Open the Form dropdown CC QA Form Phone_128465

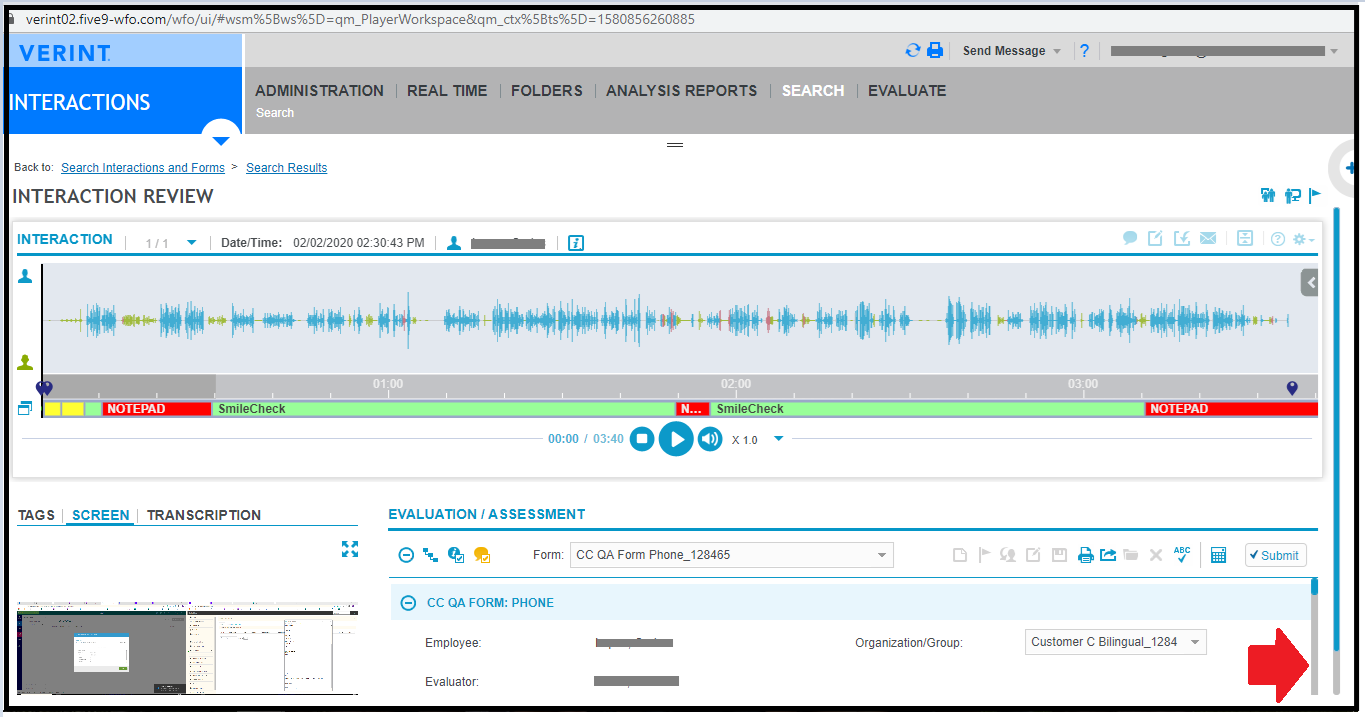[x=731, y=555]
